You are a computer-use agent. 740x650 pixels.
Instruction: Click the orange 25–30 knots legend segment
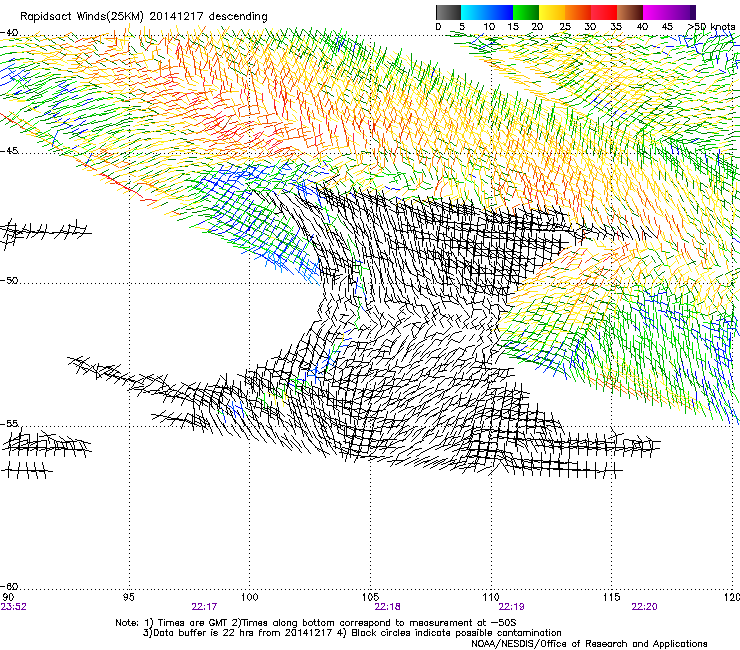pos(578,12)
